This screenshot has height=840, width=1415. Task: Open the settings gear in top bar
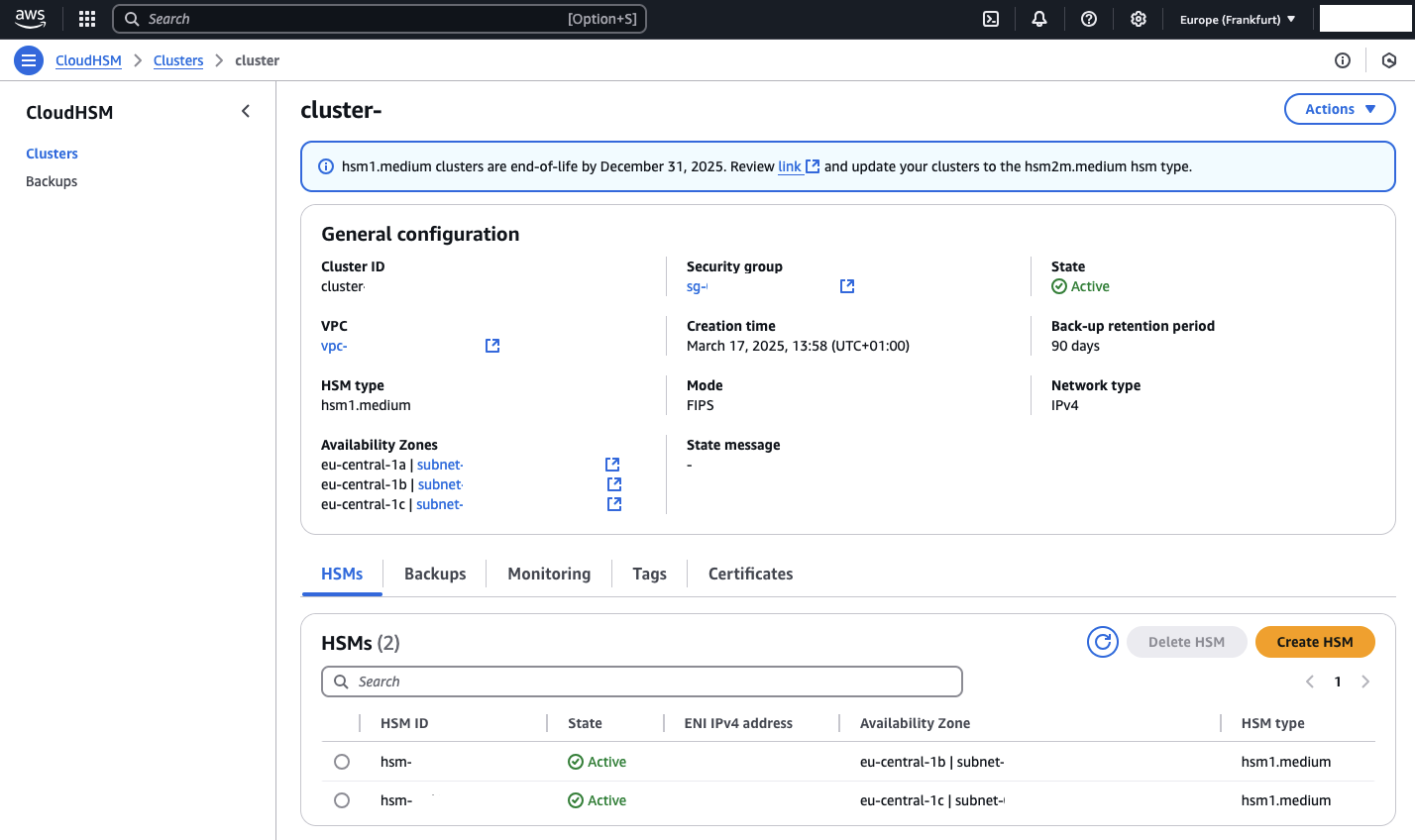[x=1139, y=19]
